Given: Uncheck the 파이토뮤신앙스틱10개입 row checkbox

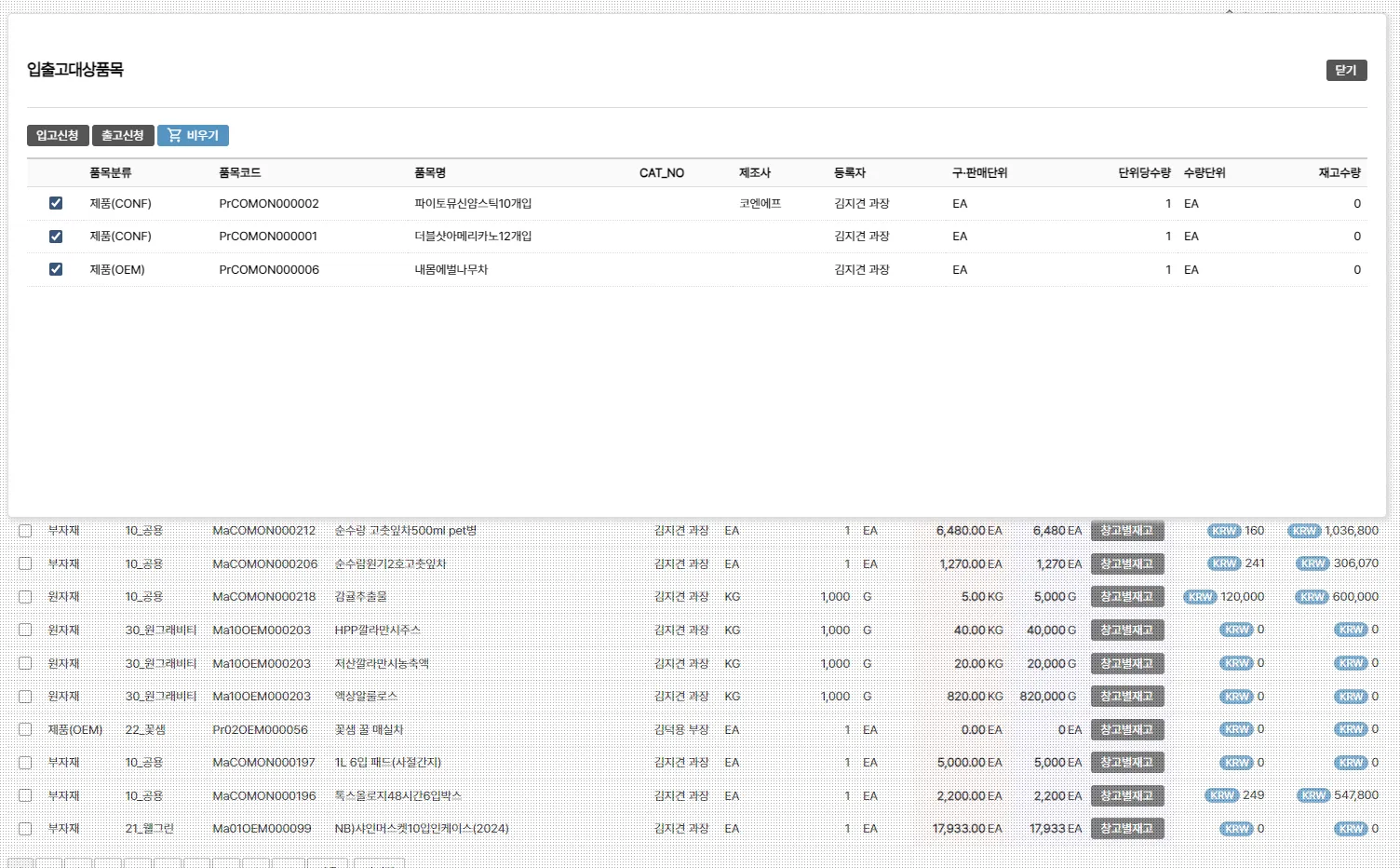Looking at the screenshot, I should (56, 203).
